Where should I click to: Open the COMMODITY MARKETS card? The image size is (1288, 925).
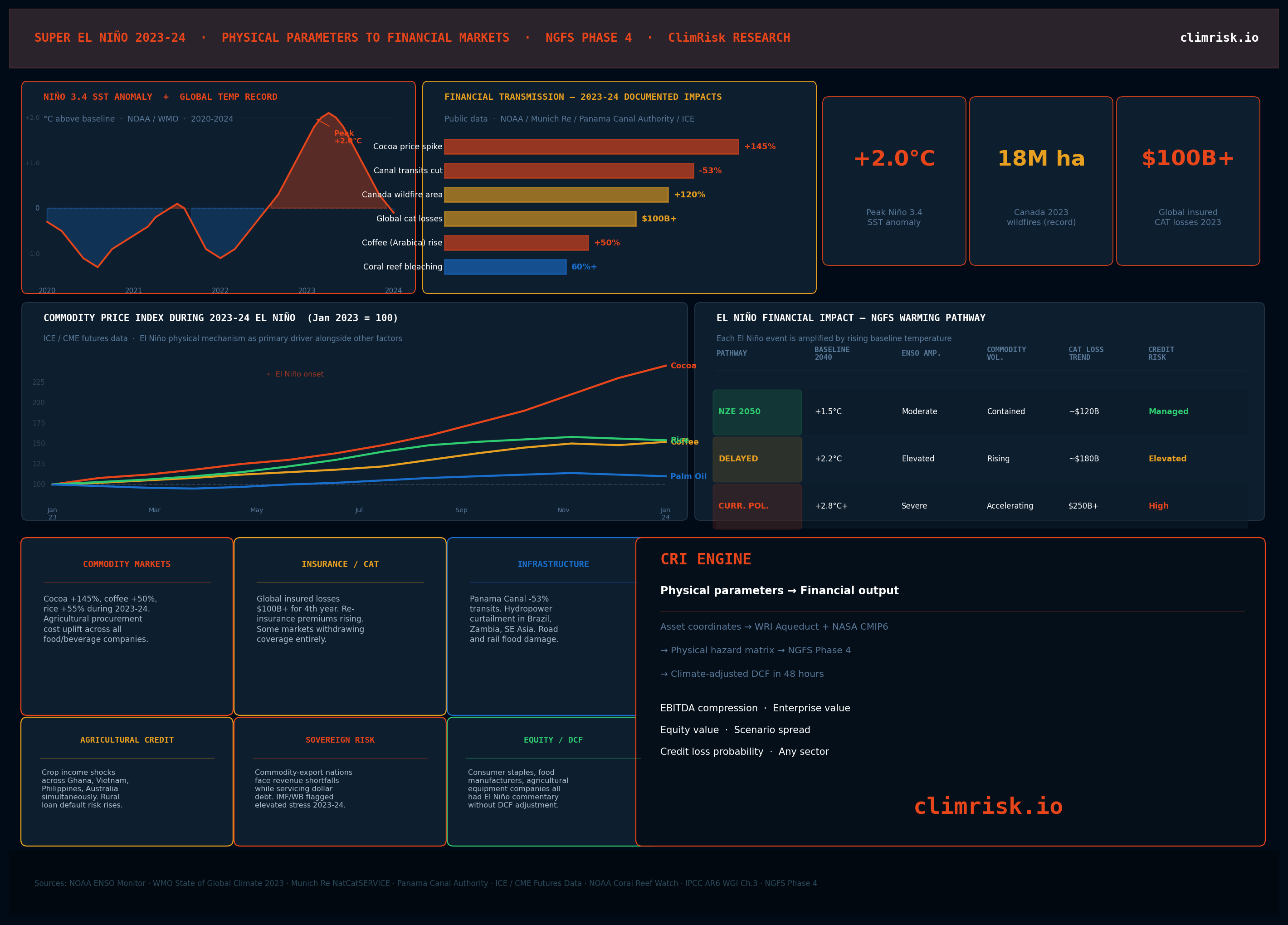(127, 626)
